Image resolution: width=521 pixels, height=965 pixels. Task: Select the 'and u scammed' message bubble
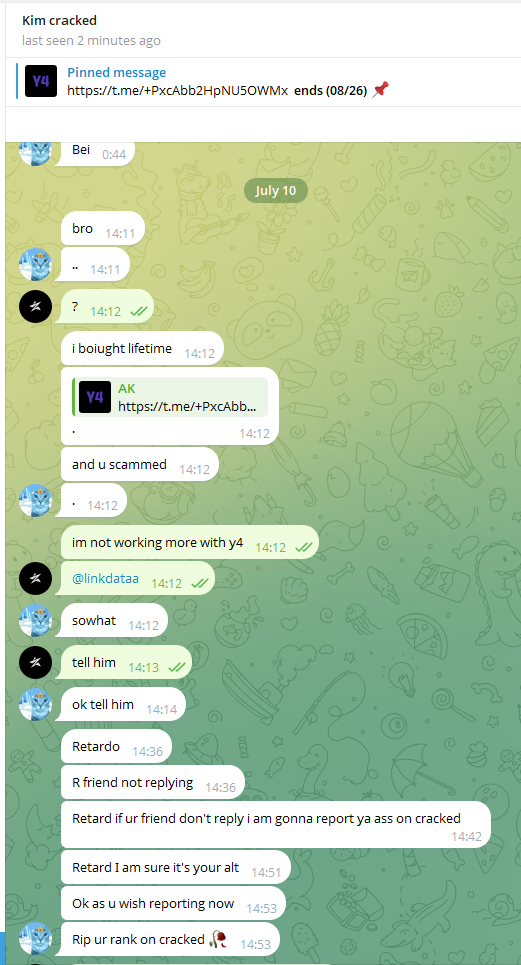[140, 465]
